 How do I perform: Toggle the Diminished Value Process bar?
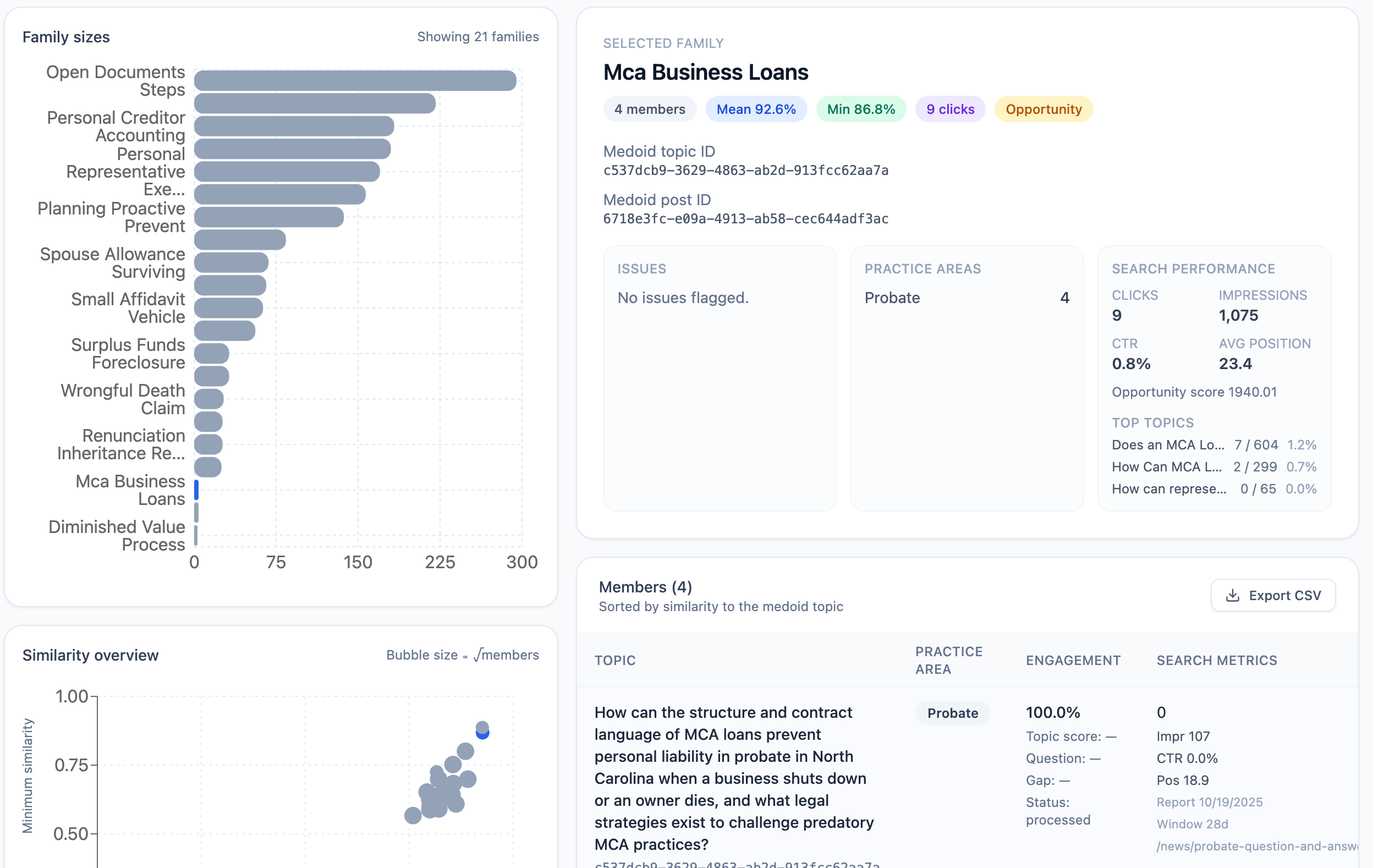(x=196, y=535)
